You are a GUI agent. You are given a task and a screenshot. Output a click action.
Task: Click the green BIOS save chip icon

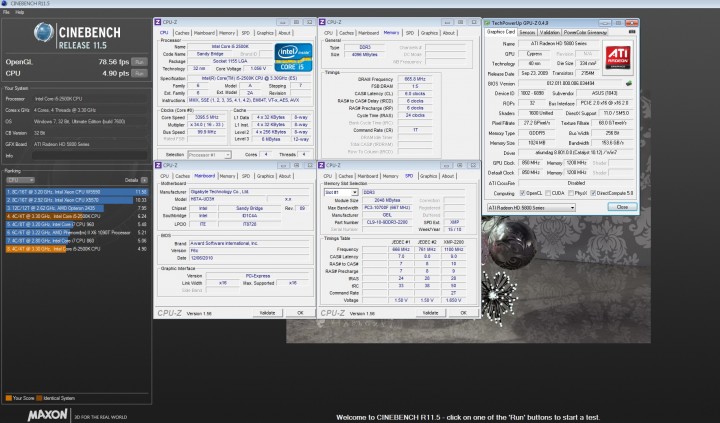coord(629,84)
